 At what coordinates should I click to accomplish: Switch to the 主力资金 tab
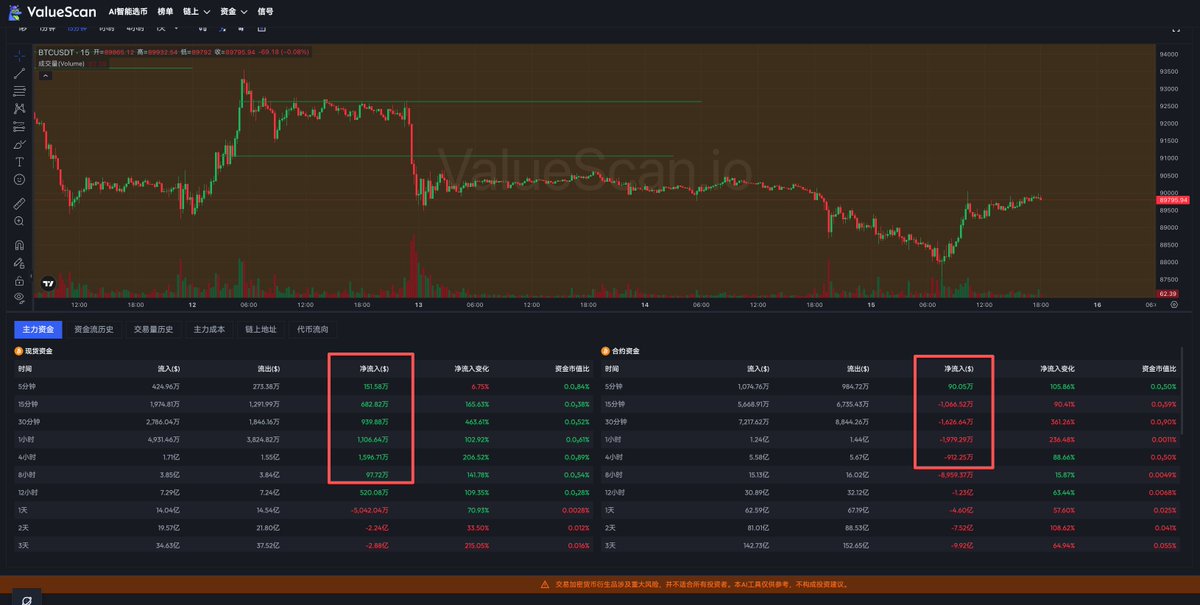pyautogui.click(x=37, y=329)
